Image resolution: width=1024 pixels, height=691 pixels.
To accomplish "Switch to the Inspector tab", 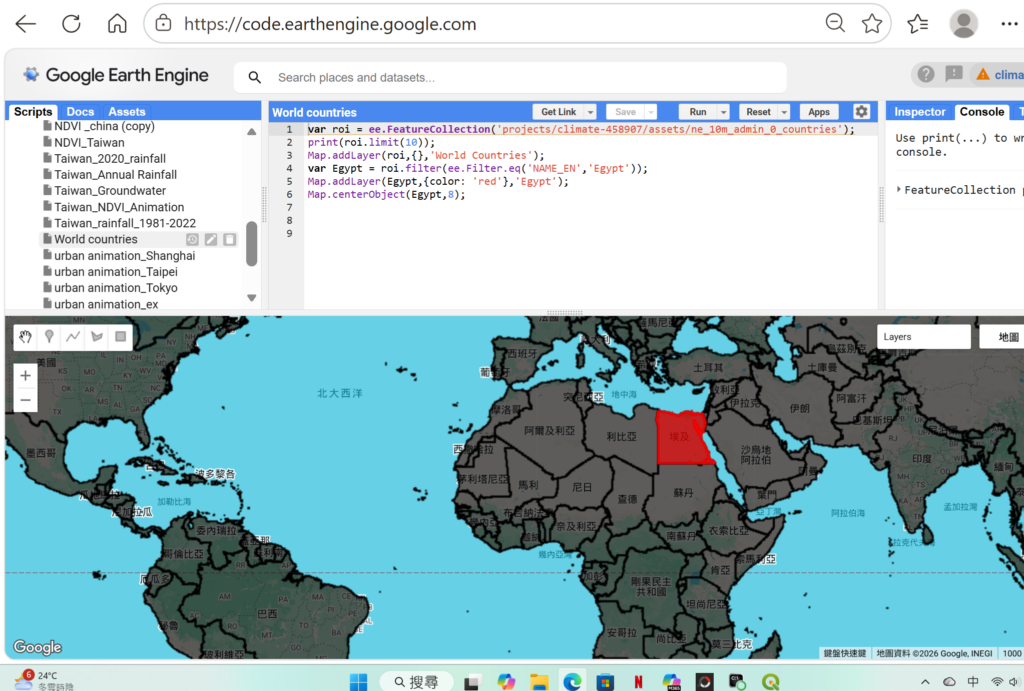I will tap(919, 112).
